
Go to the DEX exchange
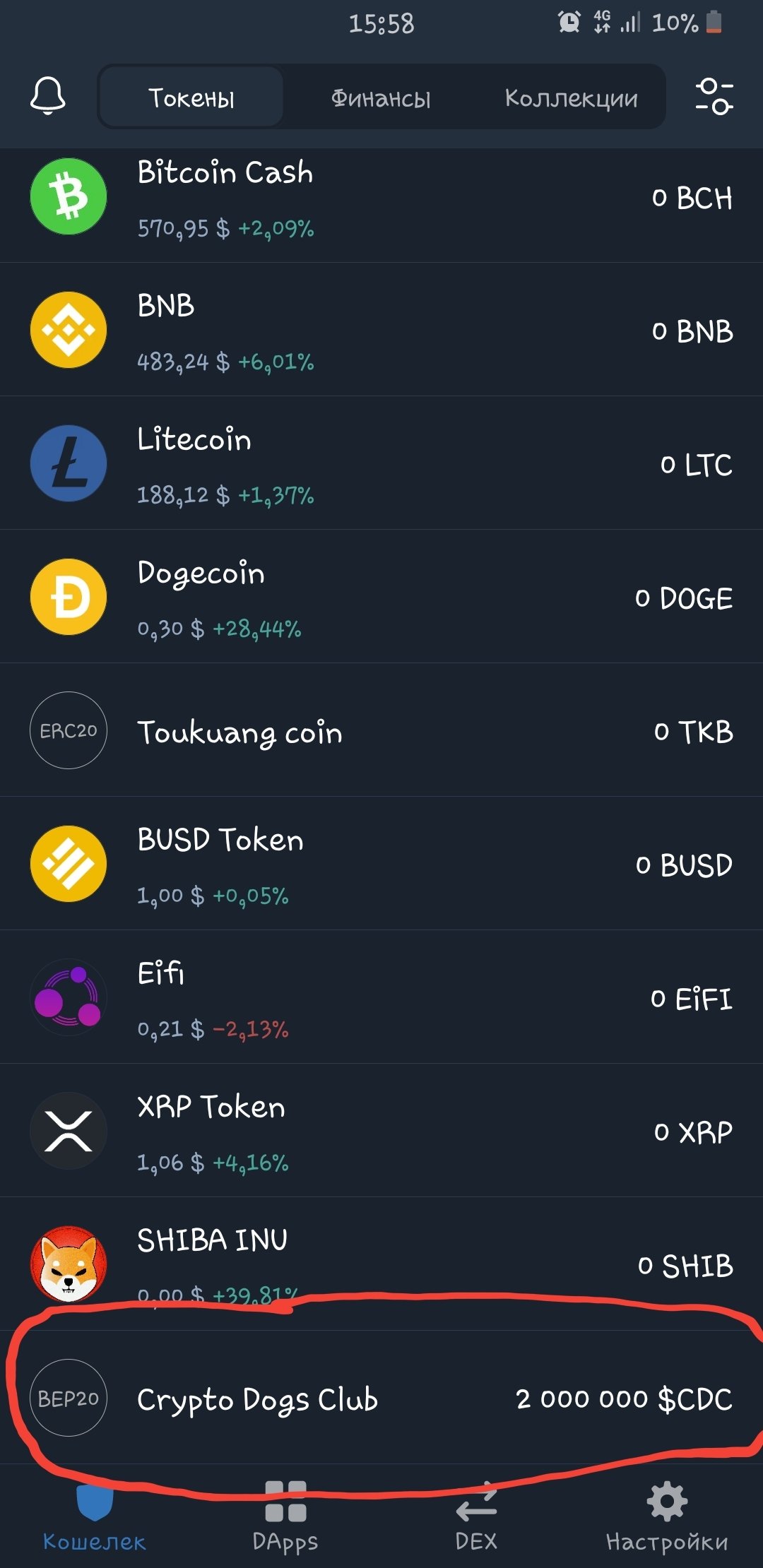pyautogui.click(x=476, y=1517)
